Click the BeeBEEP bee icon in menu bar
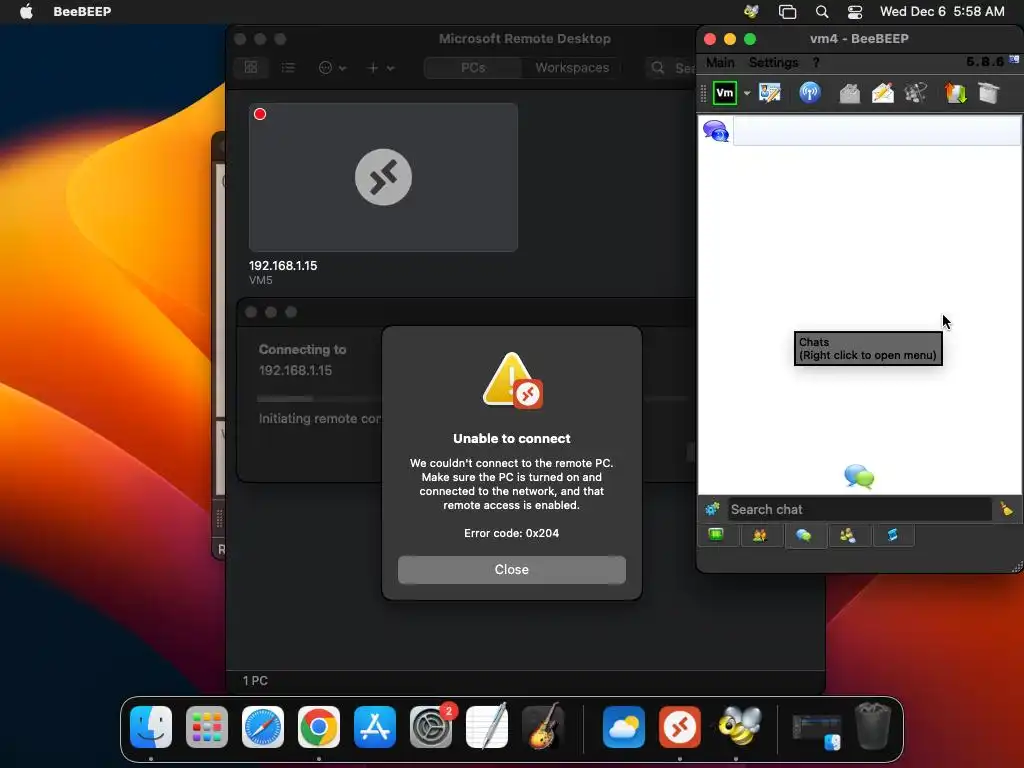This screenshot has width=1024, height=768. click(751, 11)
